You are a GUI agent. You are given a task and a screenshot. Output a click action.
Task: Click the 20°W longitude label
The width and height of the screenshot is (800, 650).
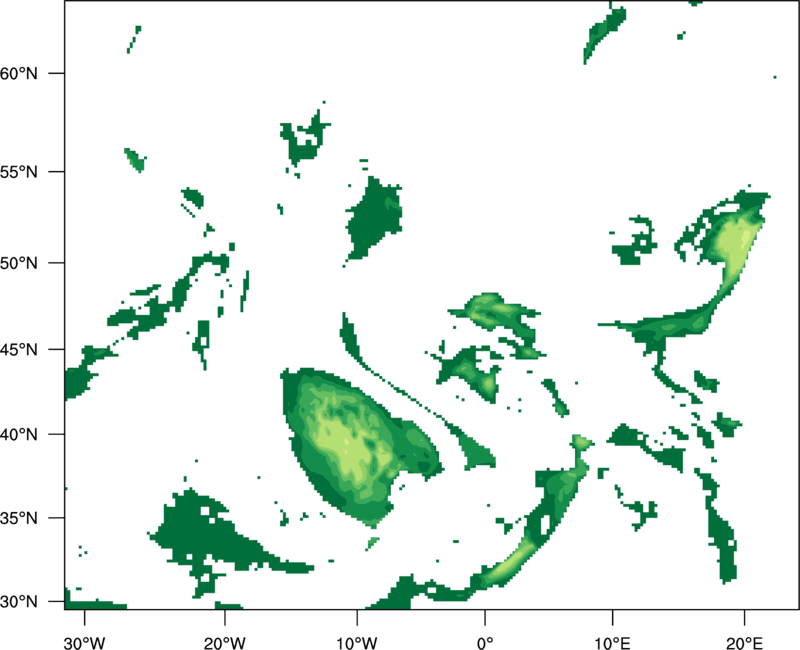225,643
